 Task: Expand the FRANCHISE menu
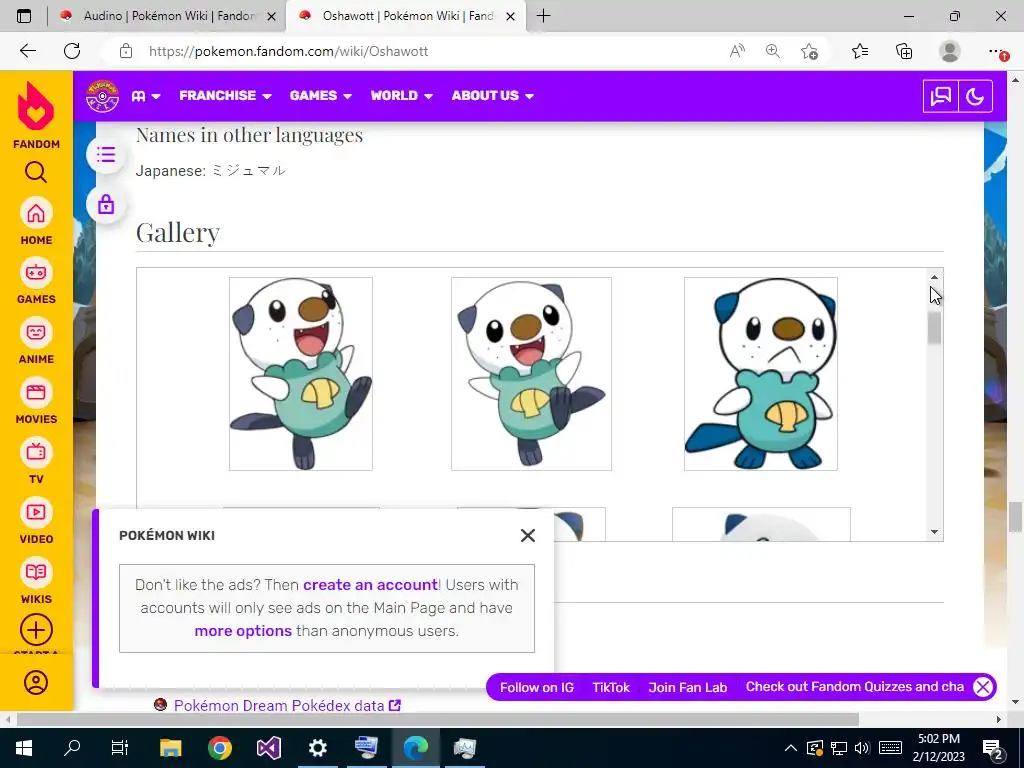point(225,95)
